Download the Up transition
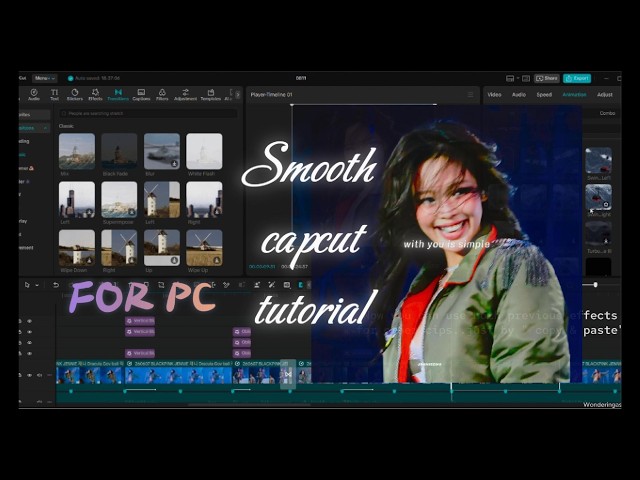The width and height of the screenshot is (640, 480). [174, 260]
